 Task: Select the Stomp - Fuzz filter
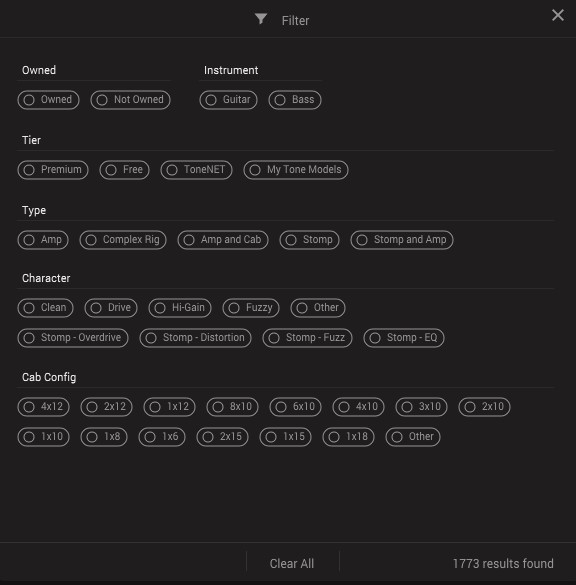point(307,338)
